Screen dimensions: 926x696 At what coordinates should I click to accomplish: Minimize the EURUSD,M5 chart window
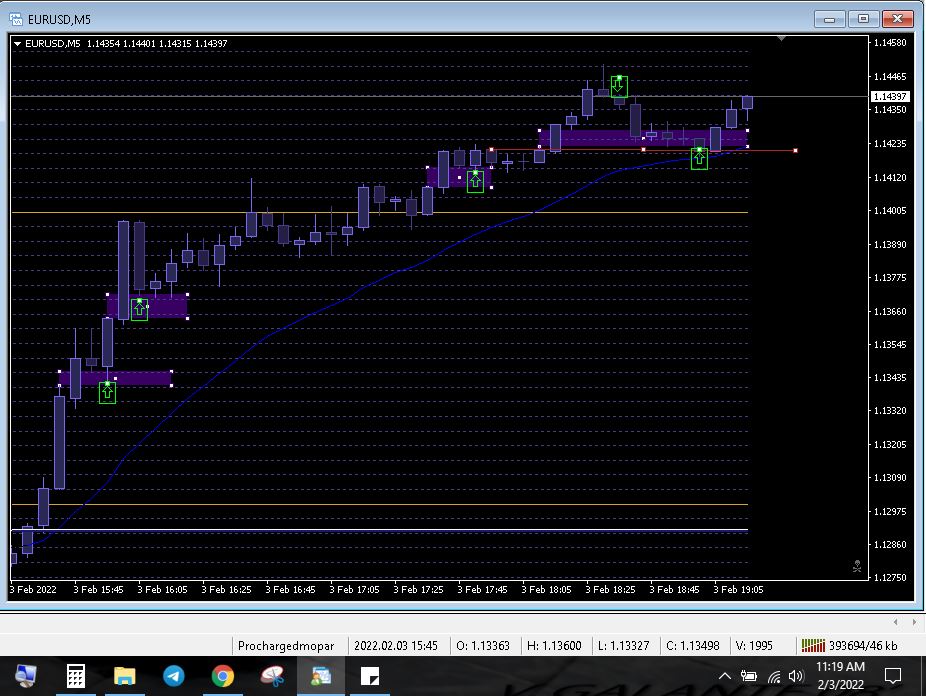829,19
